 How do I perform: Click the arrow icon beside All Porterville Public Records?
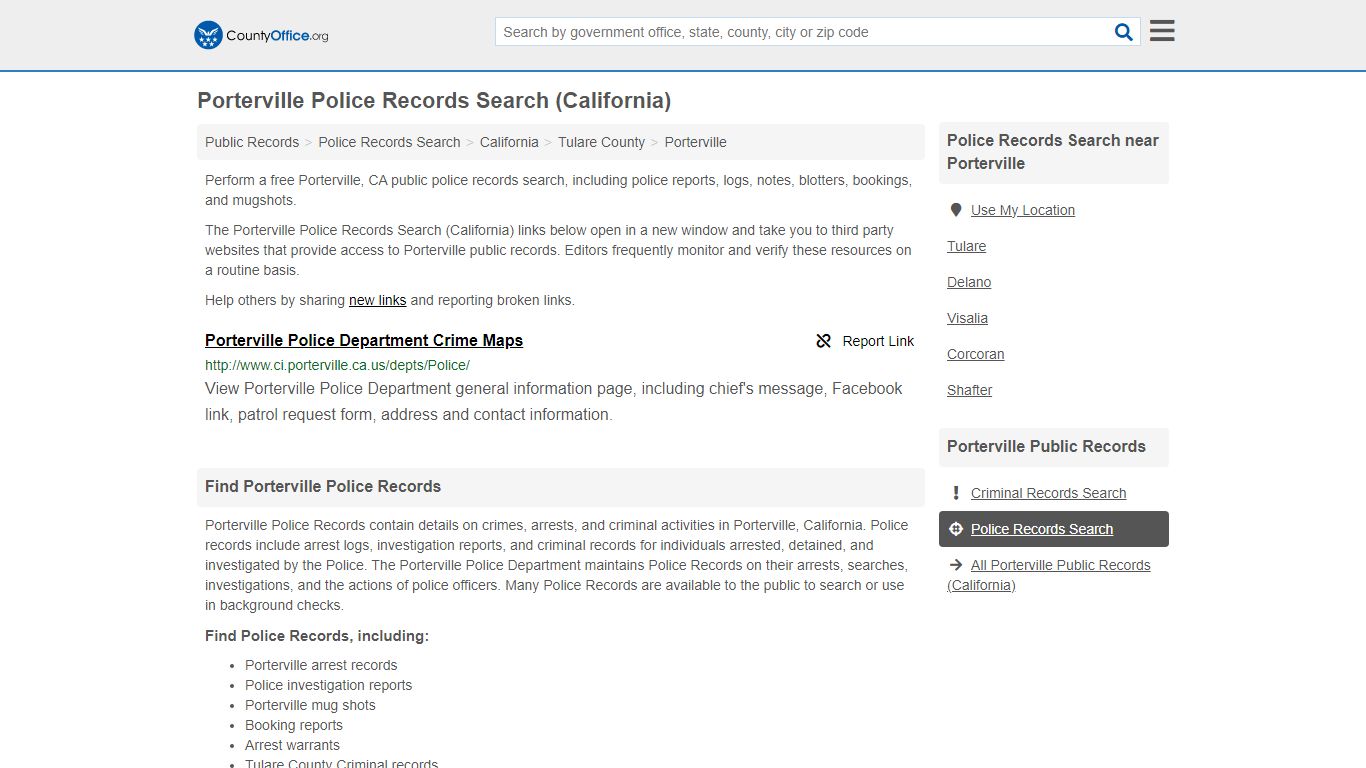coord(956,565)
